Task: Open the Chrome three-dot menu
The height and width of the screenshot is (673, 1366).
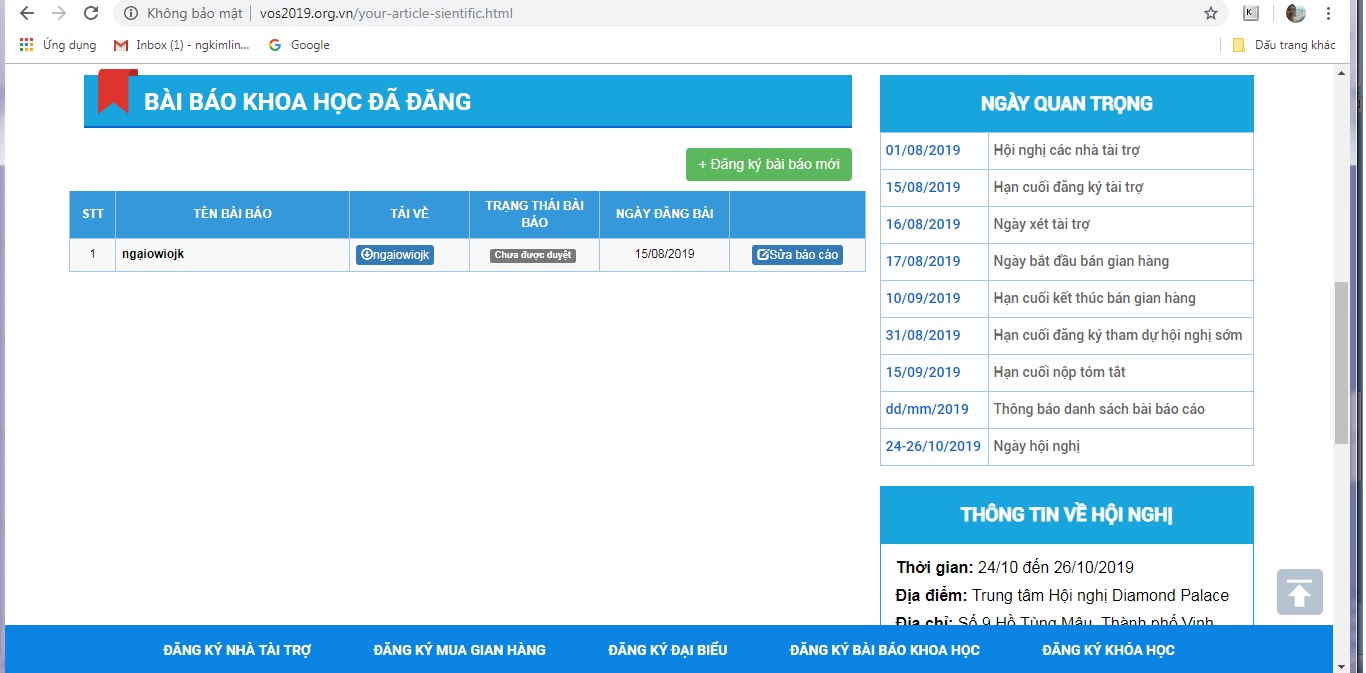Action: (x=1329, y=13)
